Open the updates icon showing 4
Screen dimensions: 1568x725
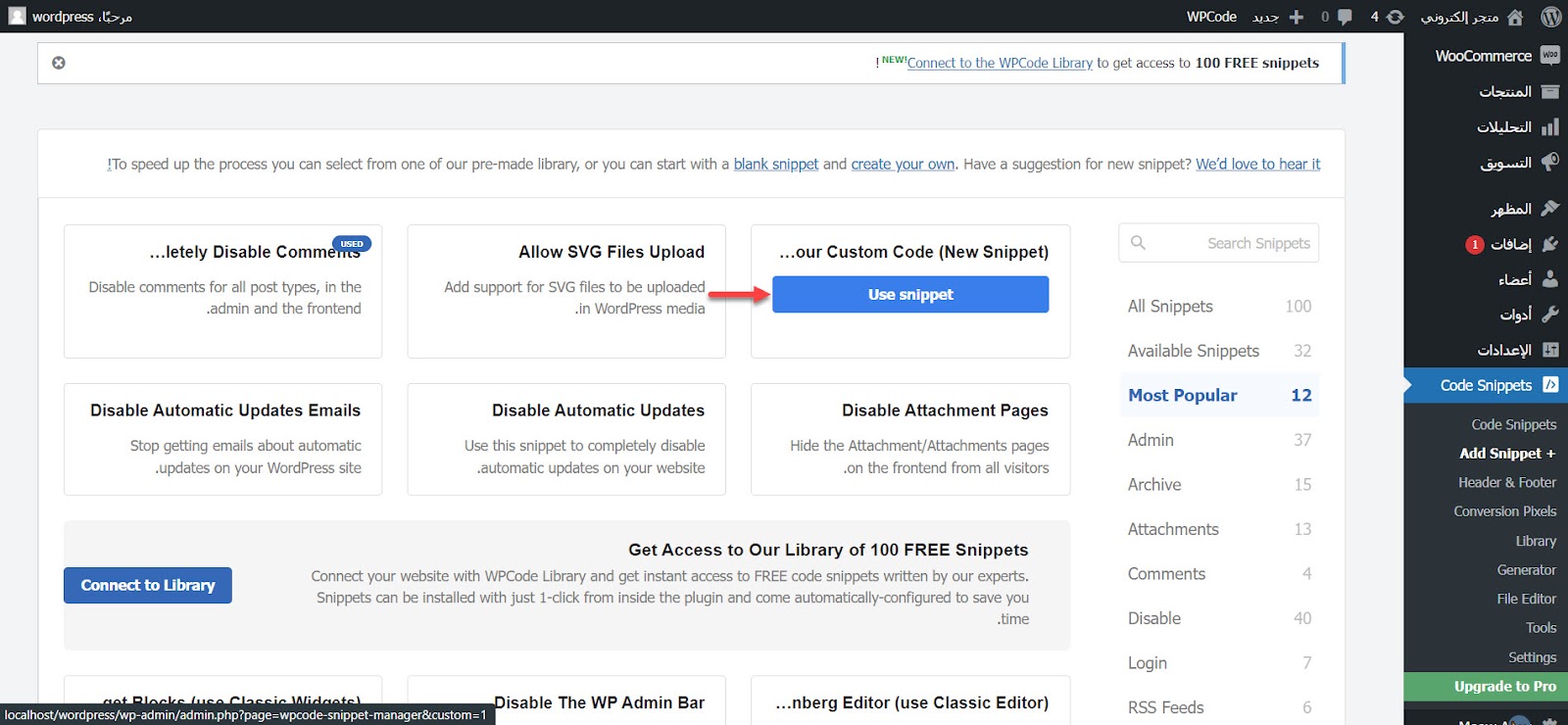tap(1388, 17)
